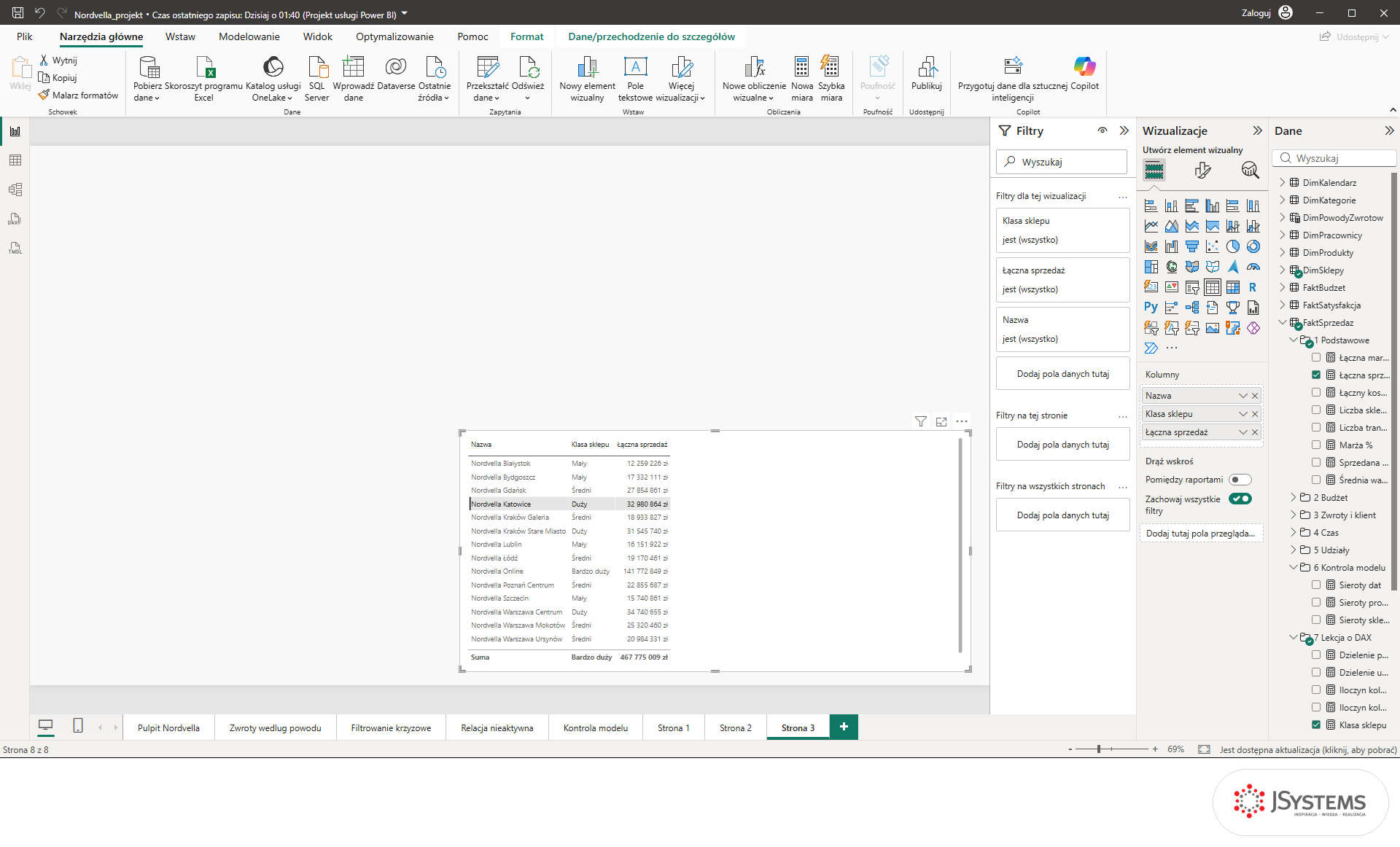The width and height of the screenshot is (1400, 847).
Task: Switch to Kontrola modelu page tab
Action: (595, 727)
